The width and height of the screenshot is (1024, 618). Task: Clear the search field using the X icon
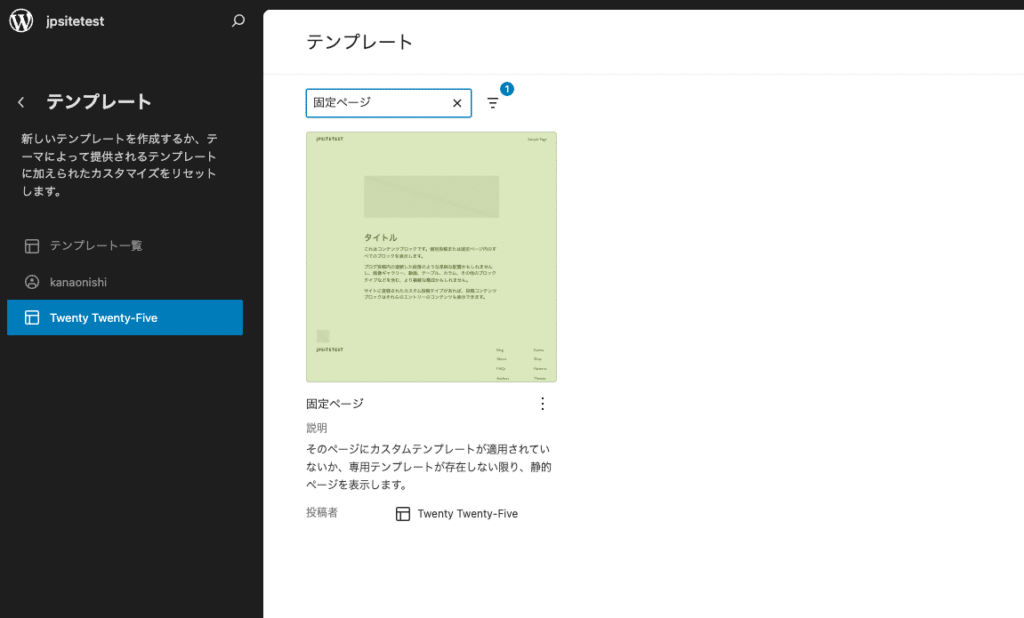point(457,103)
